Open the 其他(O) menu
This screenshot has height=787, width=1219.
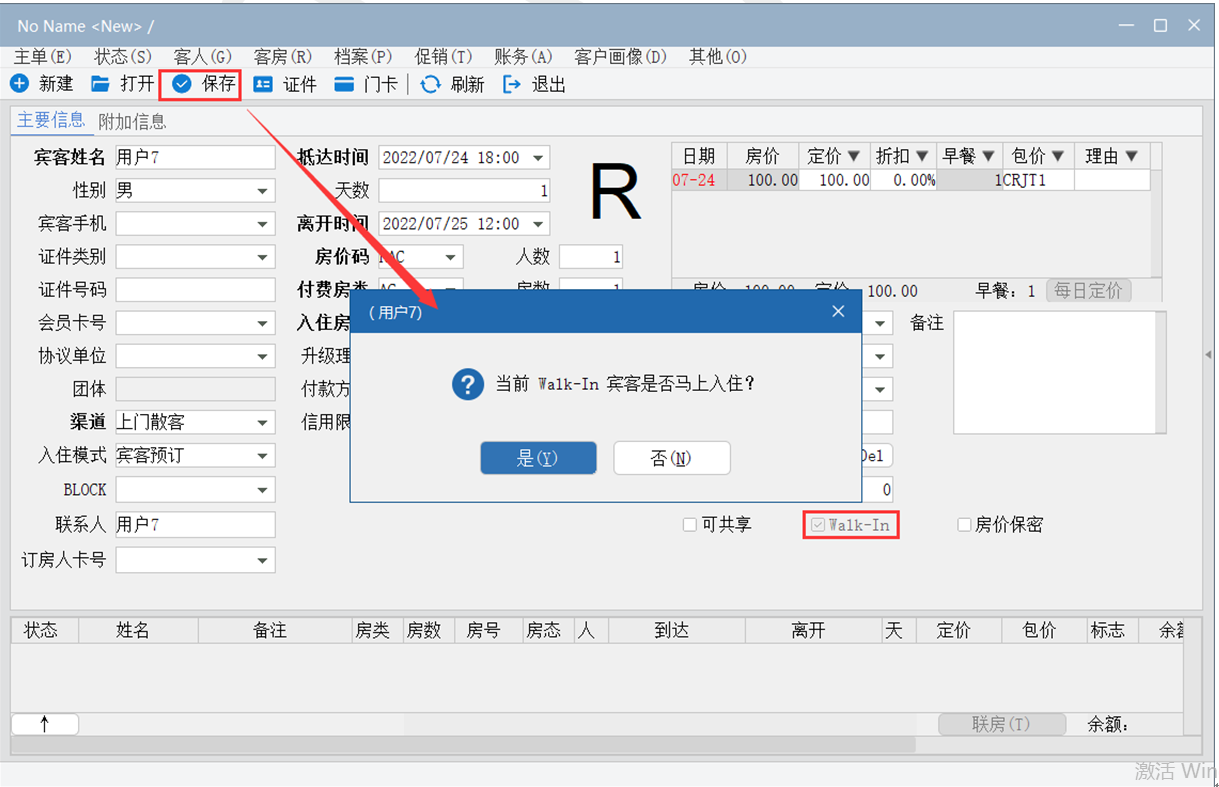(x=718, y=56)
